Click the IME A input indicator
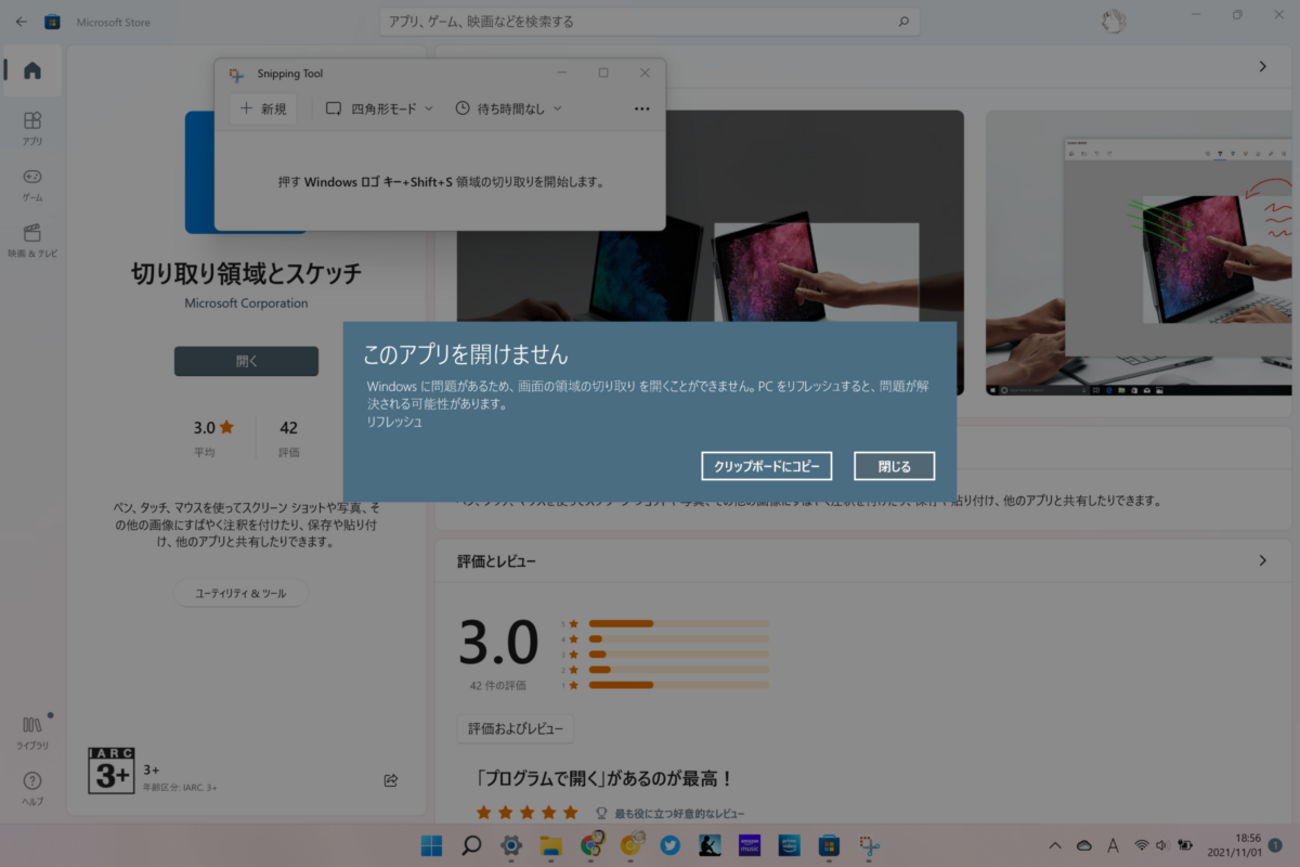The image size is (1300, 867). pyautogui.click(x=1112, y=846)
